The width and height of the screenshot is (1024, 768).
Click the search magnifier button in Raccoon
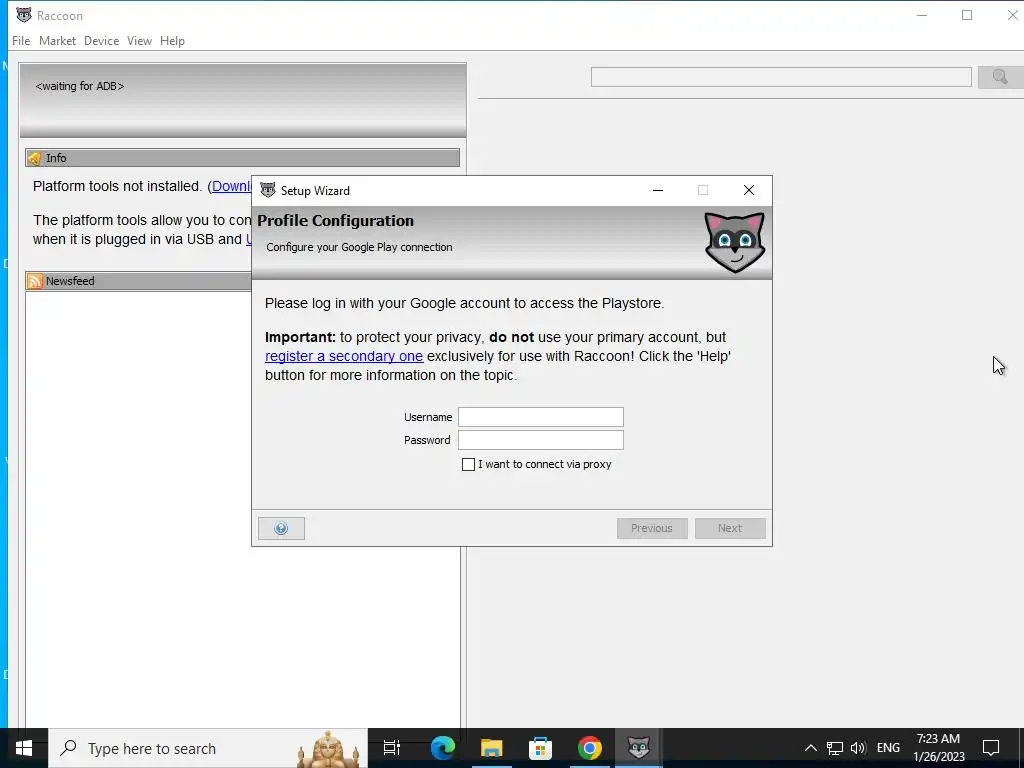1000,77
